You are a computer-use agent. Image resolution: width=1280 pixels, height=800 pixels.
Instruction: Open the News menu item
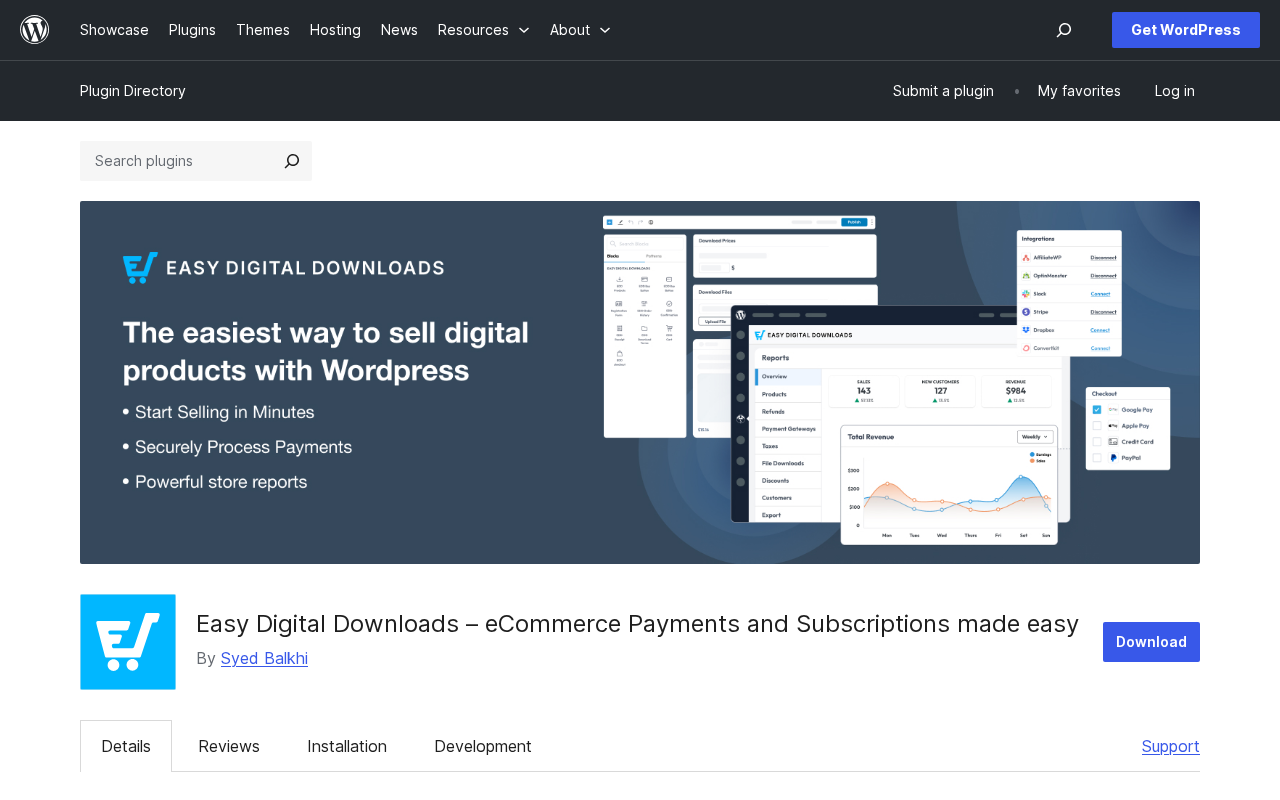(x=399, y=30)
